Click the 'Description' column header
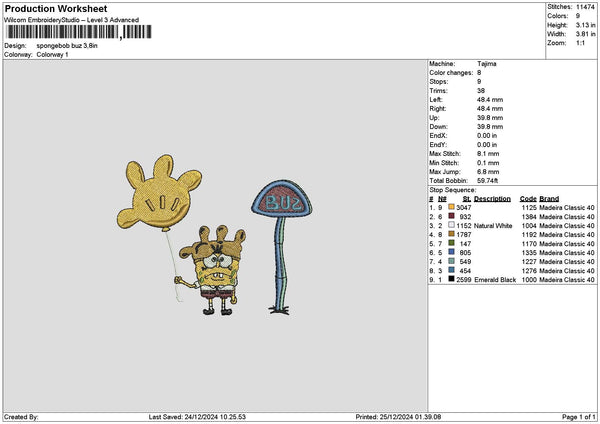 point(492,199)
